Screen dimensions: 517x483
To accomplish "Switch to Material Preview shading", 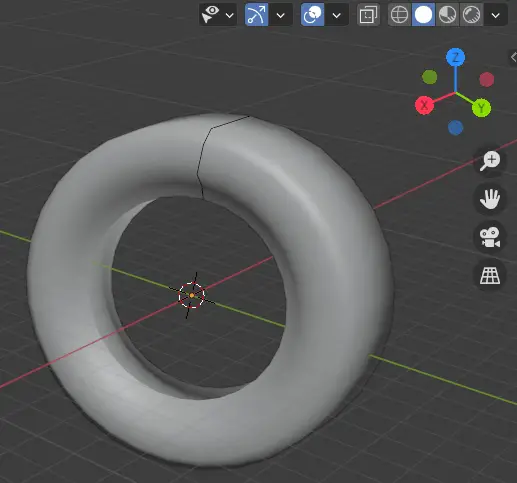I will pyautogui.click(x=447, y=15).
